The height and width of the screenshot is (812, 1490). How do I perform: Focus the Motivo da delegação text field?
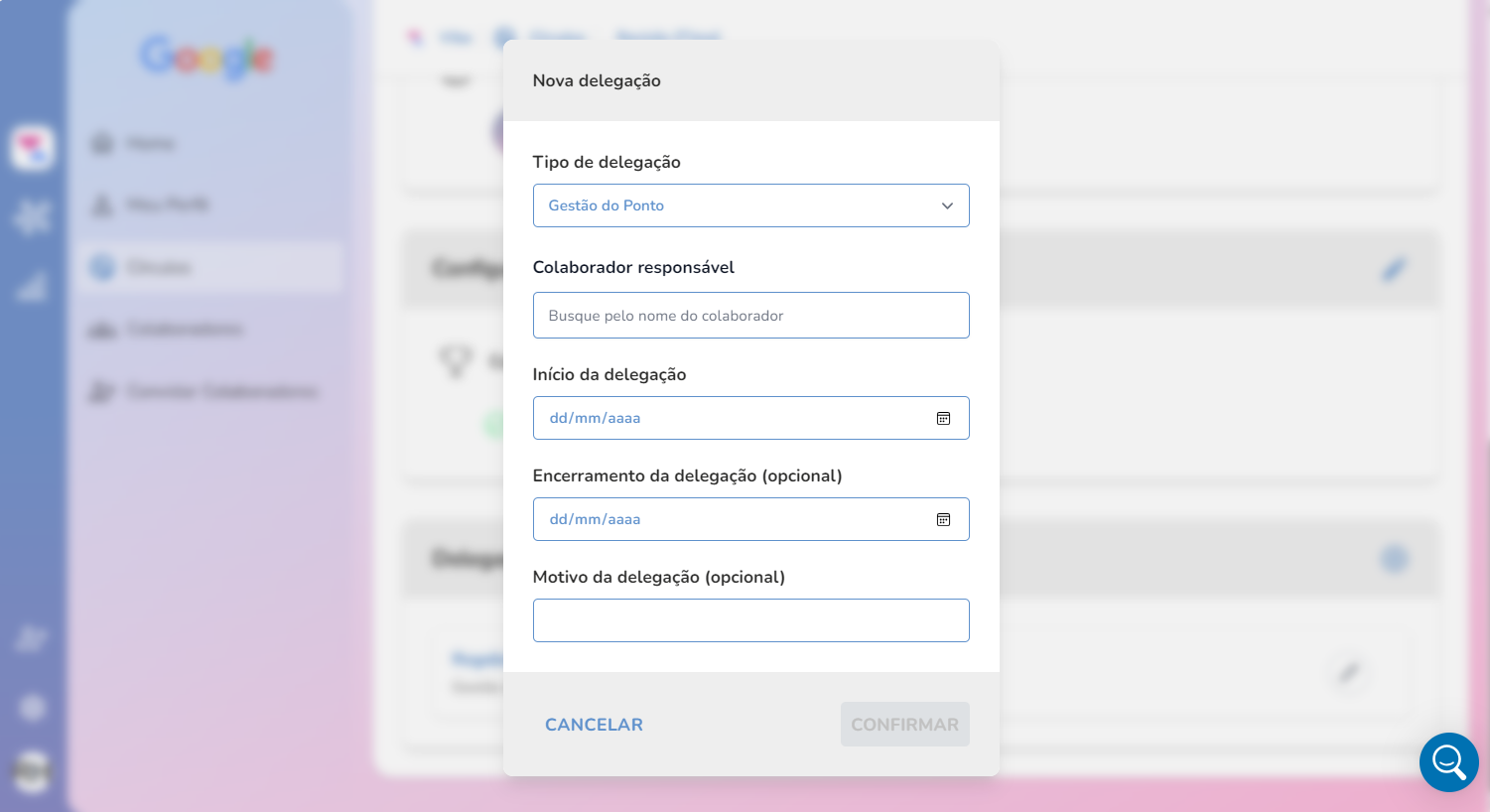[x=750, y=620]
